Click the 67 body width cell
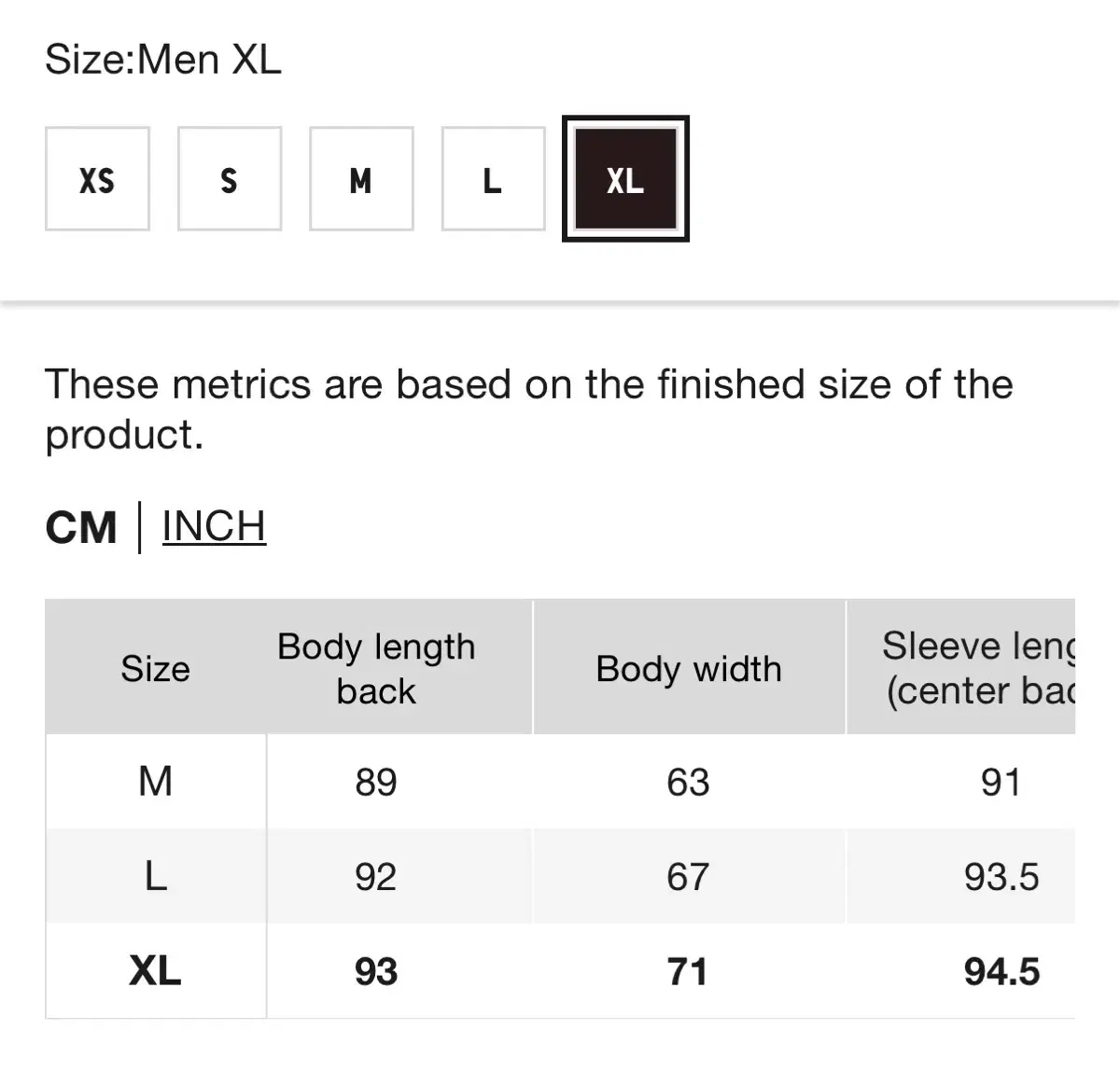 [x=688, y=877]
